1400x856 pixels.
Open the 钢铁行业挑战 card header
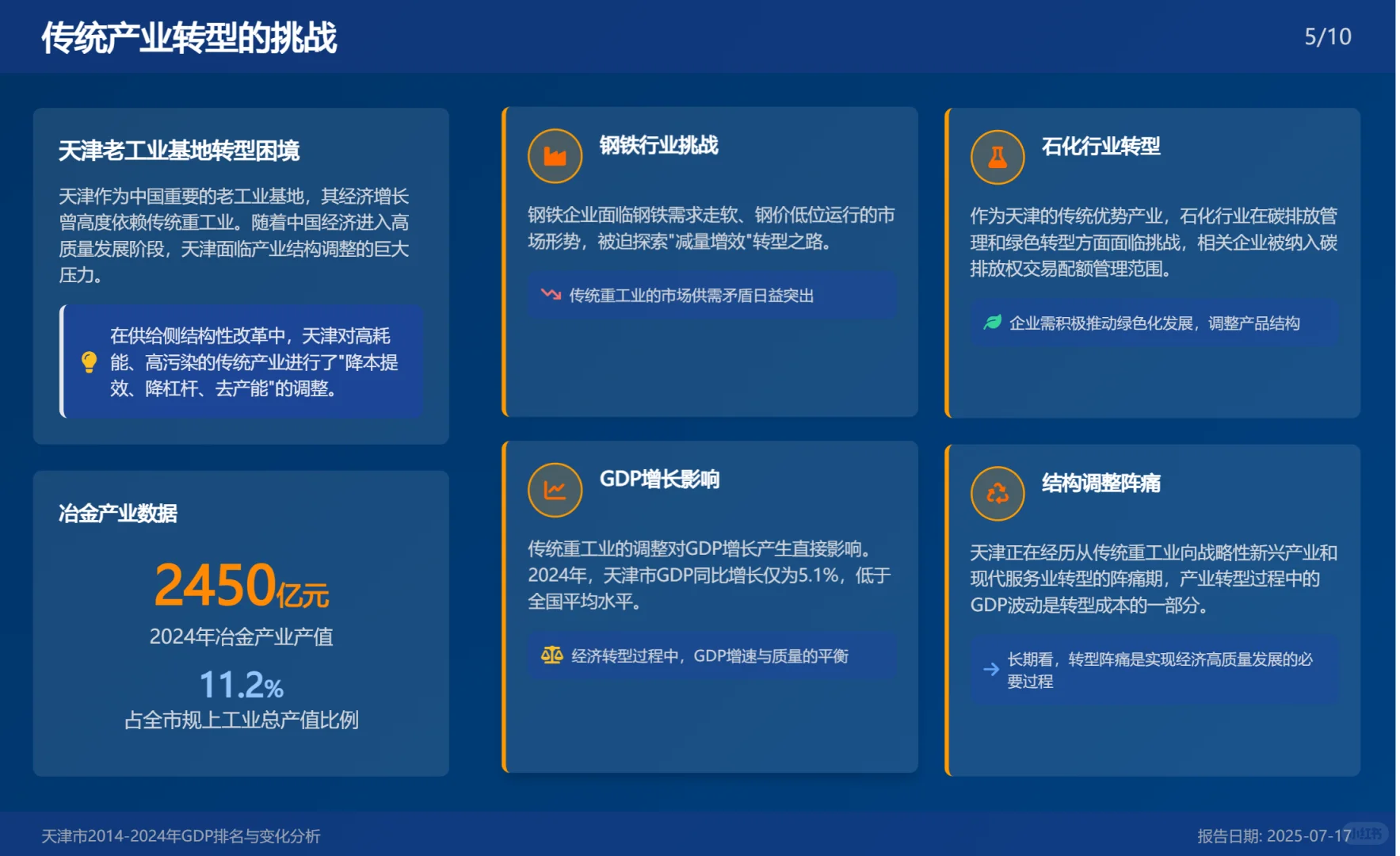660,146
